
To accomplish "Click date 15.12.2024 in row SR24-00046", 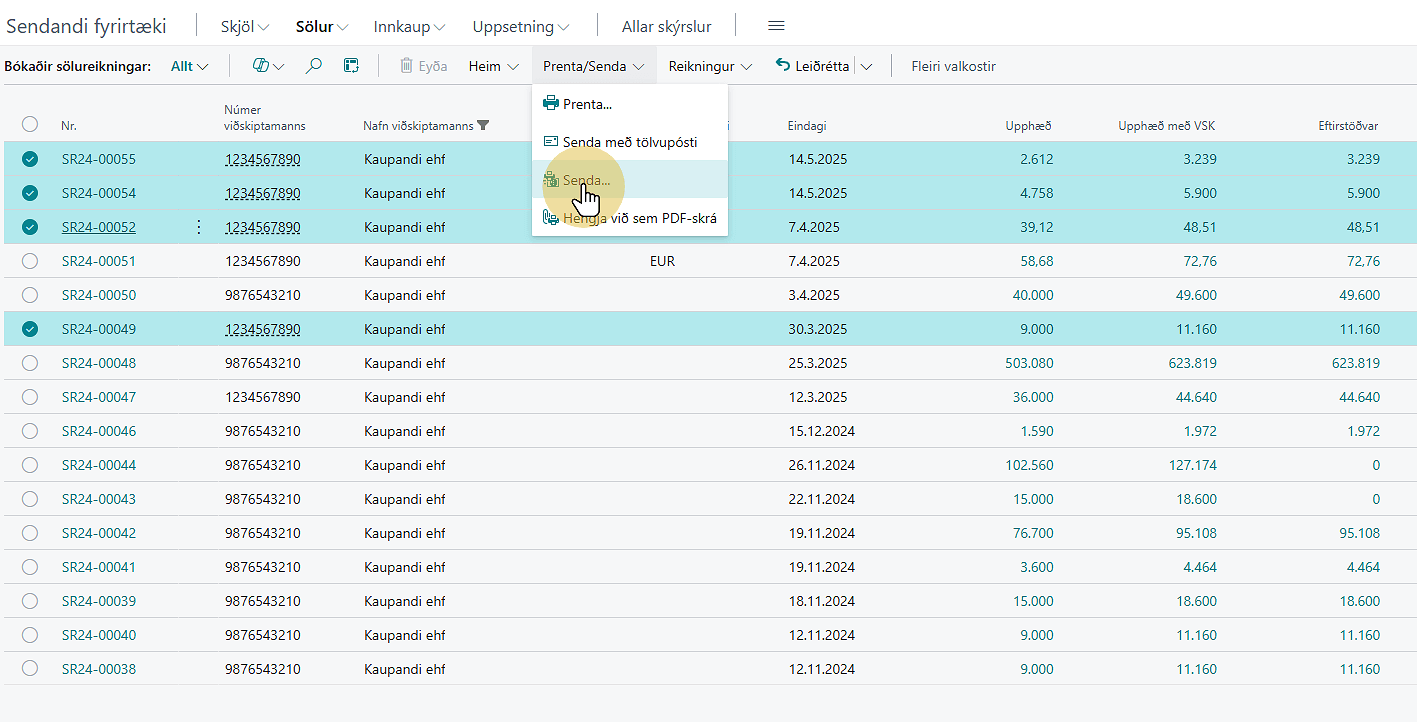I will click(x=821, y=431).
